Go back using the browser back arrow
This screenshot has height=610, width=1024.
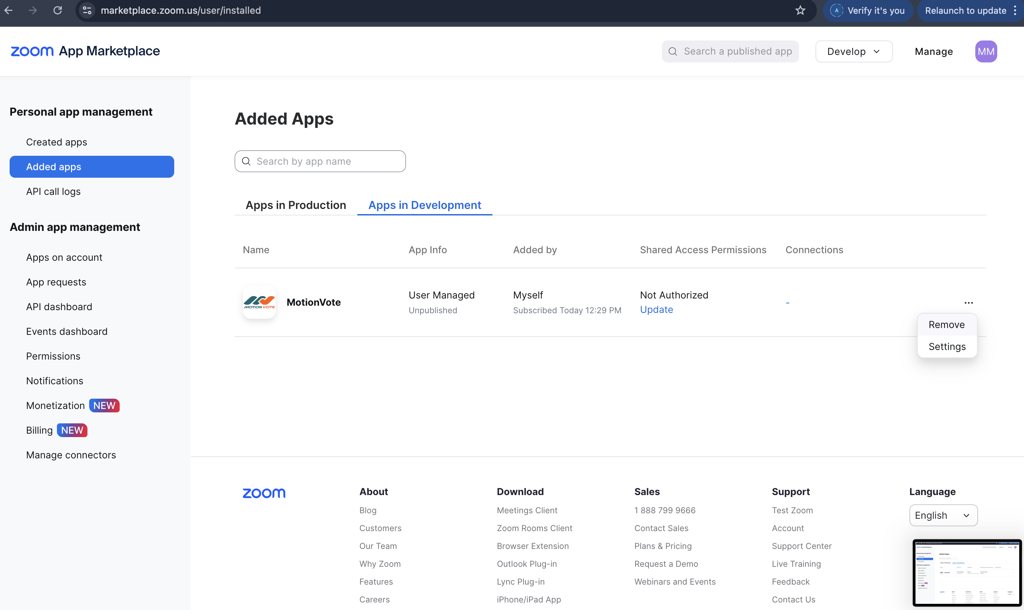point(9,10)
